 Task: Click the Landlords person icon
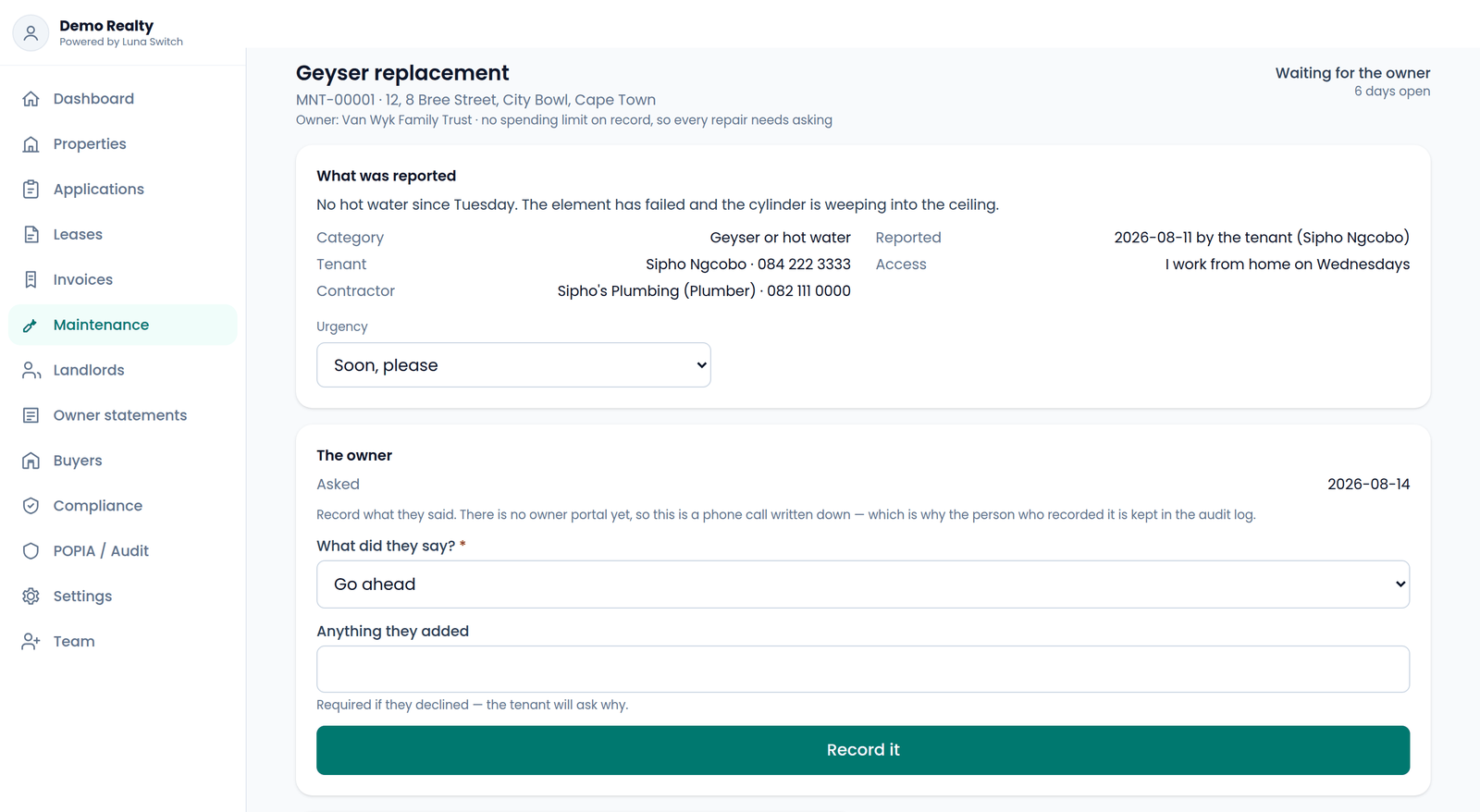31,370
